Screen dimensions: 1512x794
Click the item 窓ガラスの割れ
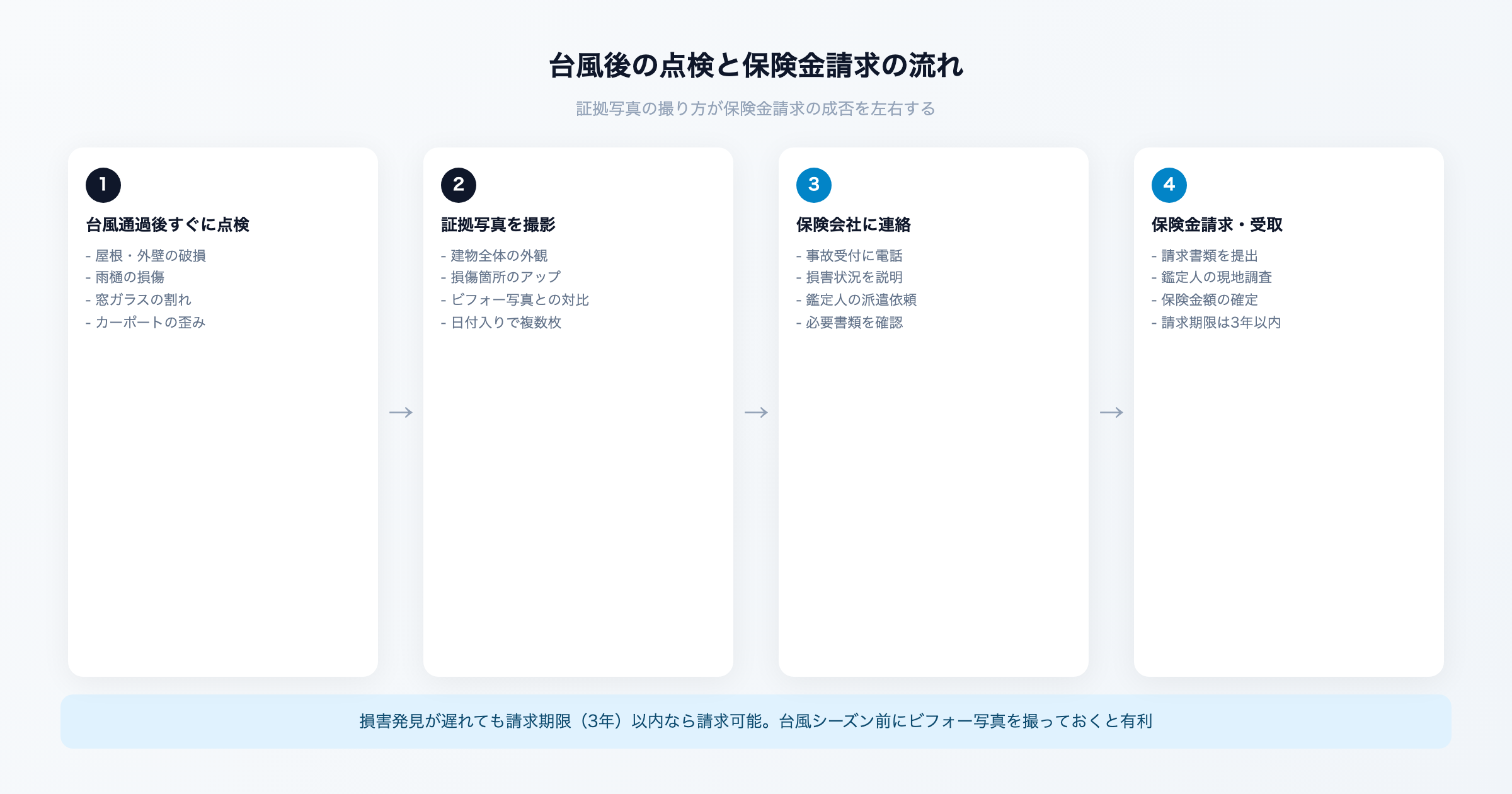click(139, 300)
